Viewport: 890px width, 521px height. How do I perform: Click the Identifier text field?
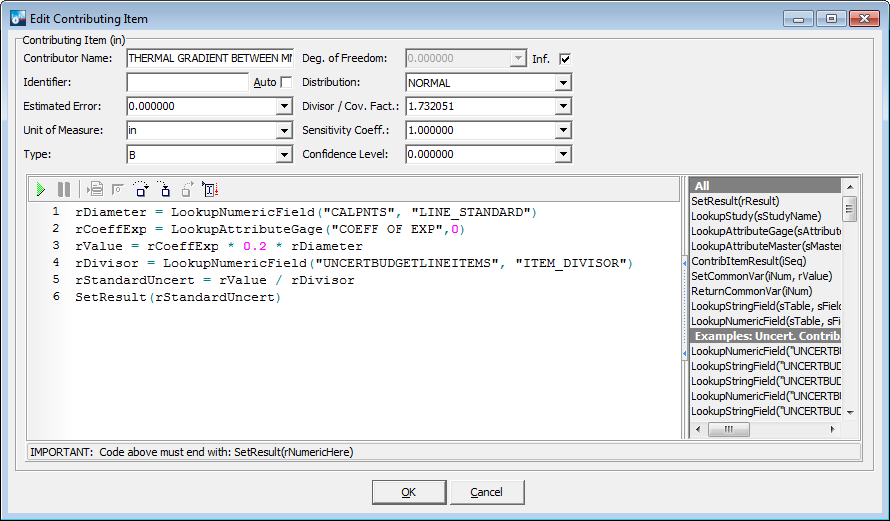(x=187, y=82)
